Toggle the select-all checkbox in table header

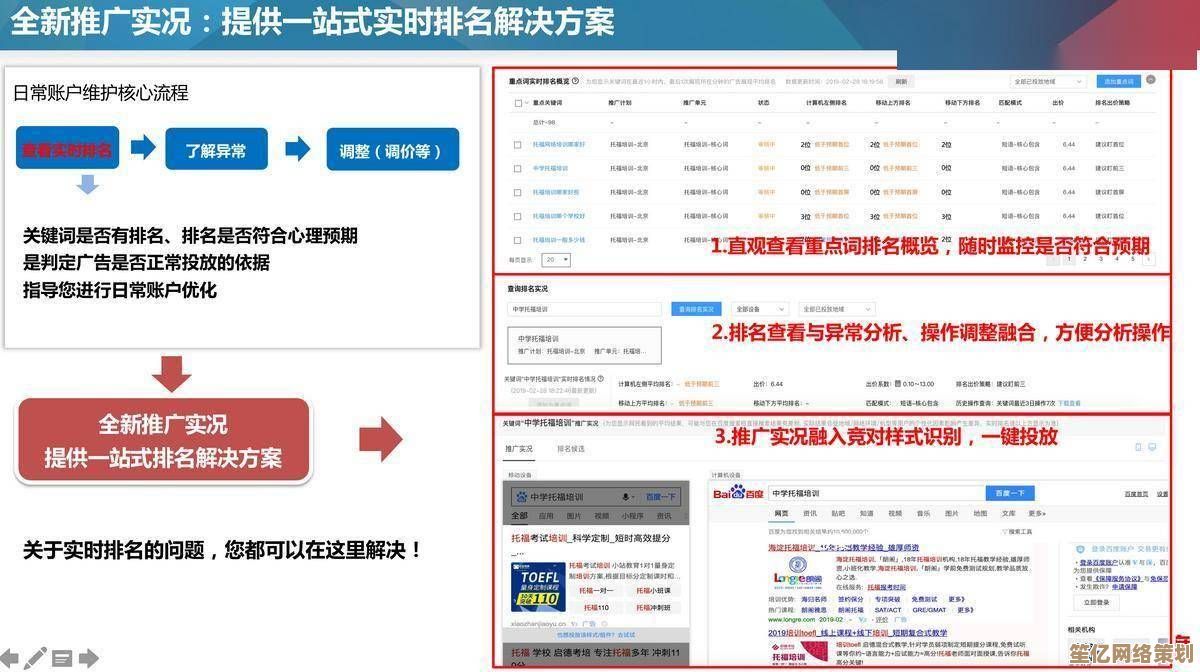coord(518,103)
